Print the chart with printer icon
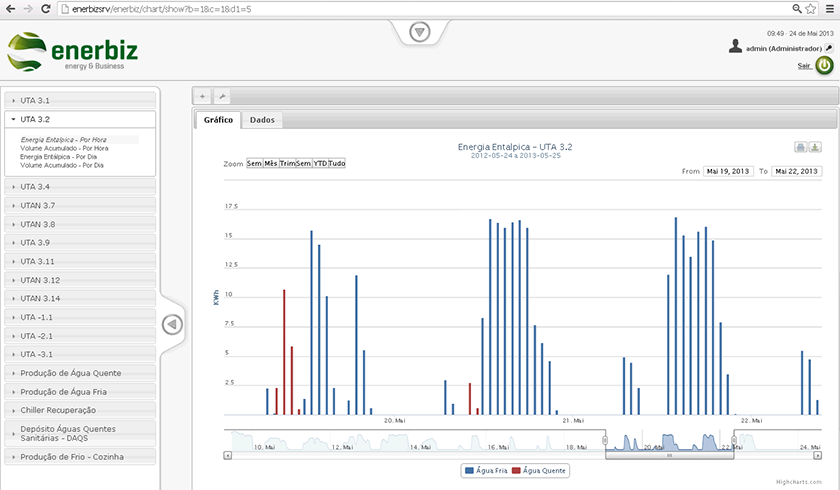 tap(800, 147)
